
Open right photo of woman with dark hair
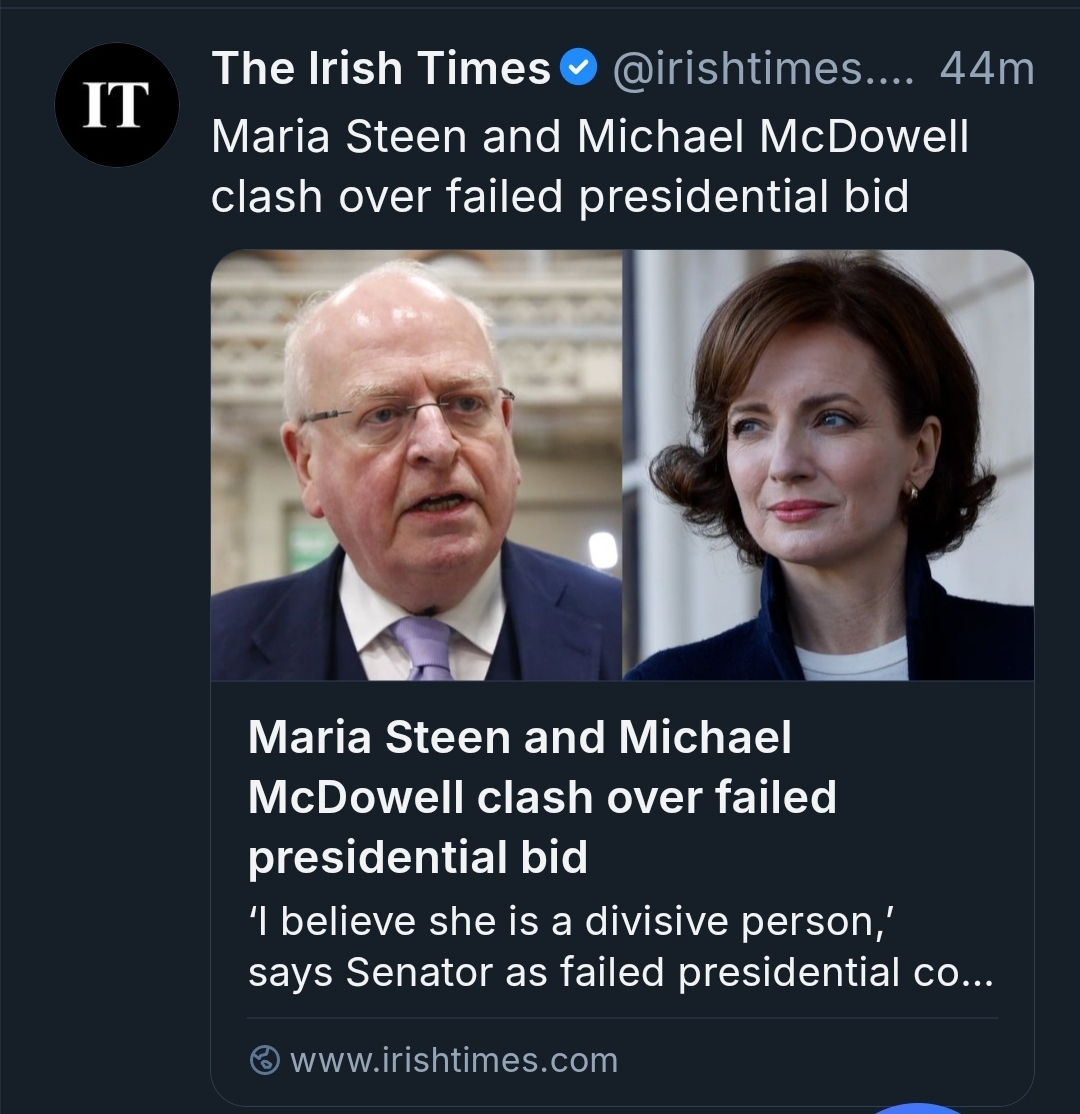[x=829, y=464]
